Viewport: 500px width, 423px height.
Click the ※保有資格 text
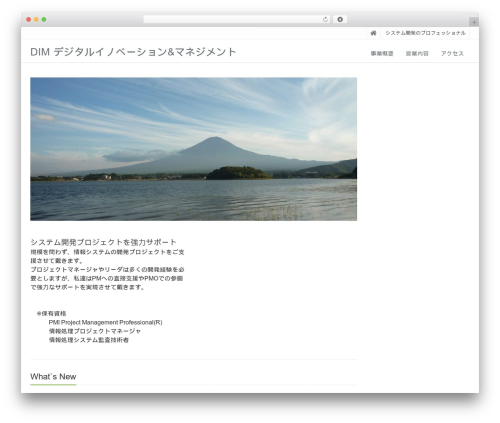pos(51,313)
